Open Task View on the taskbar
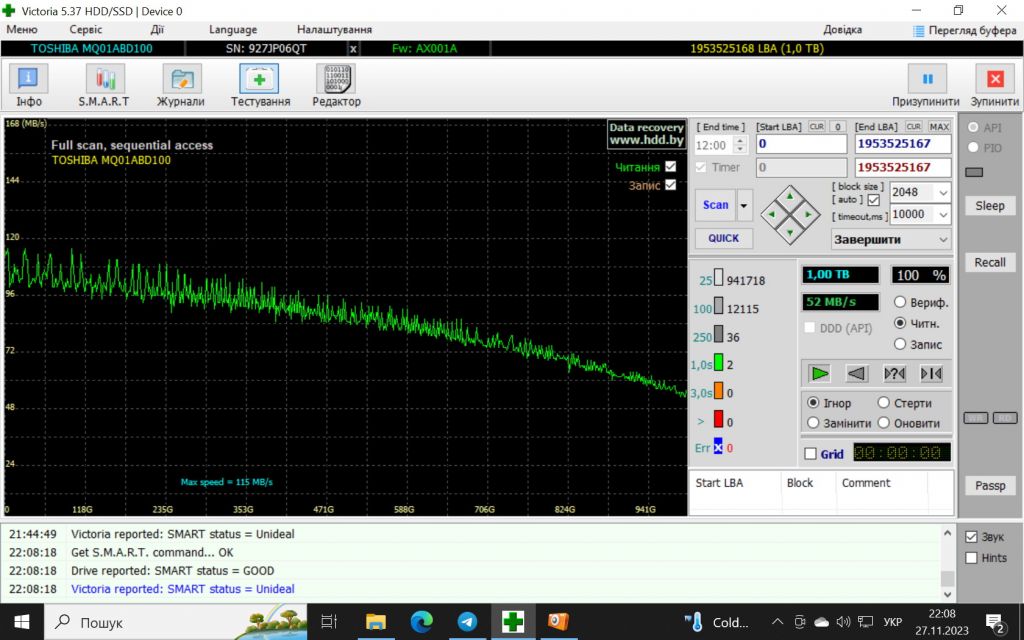Screen dimensions: 1024x640 [329, 622]
